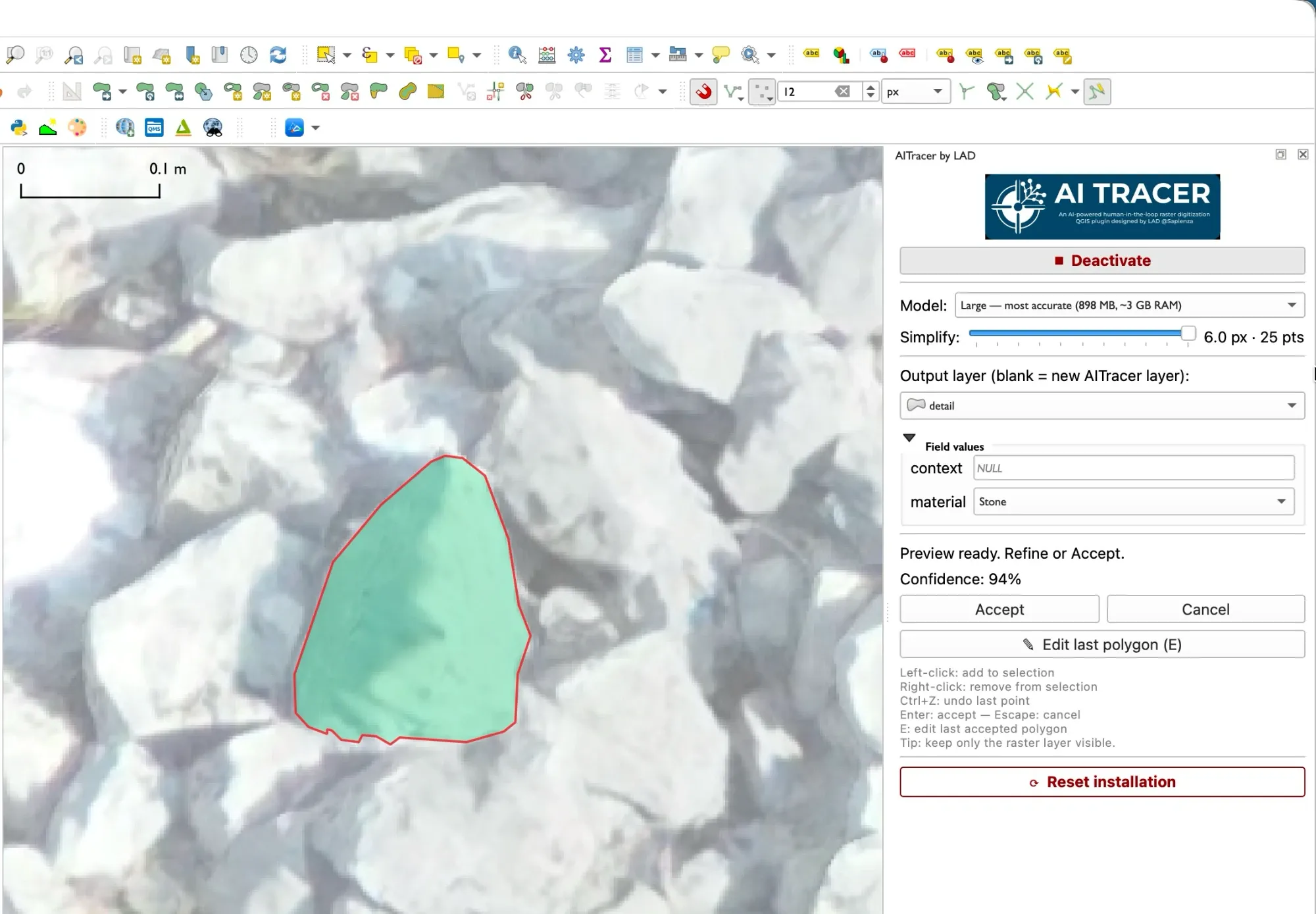Open the Statistical Summary sigma icon
The width and height of the screenshot is (1316, 914).
tap(605, 55)
